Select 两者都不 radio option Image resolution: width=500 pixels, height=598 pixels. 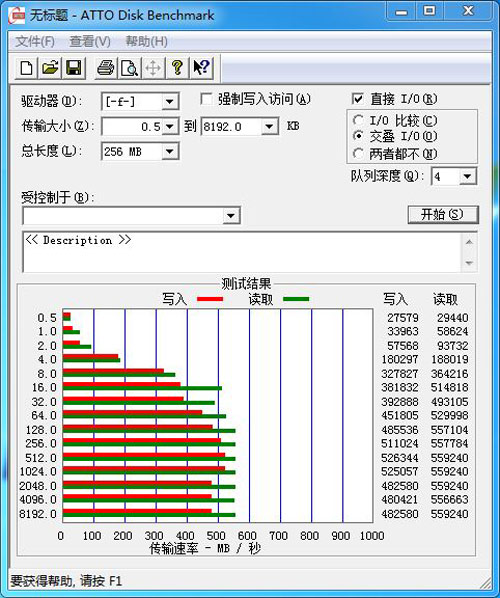(358, 154)
